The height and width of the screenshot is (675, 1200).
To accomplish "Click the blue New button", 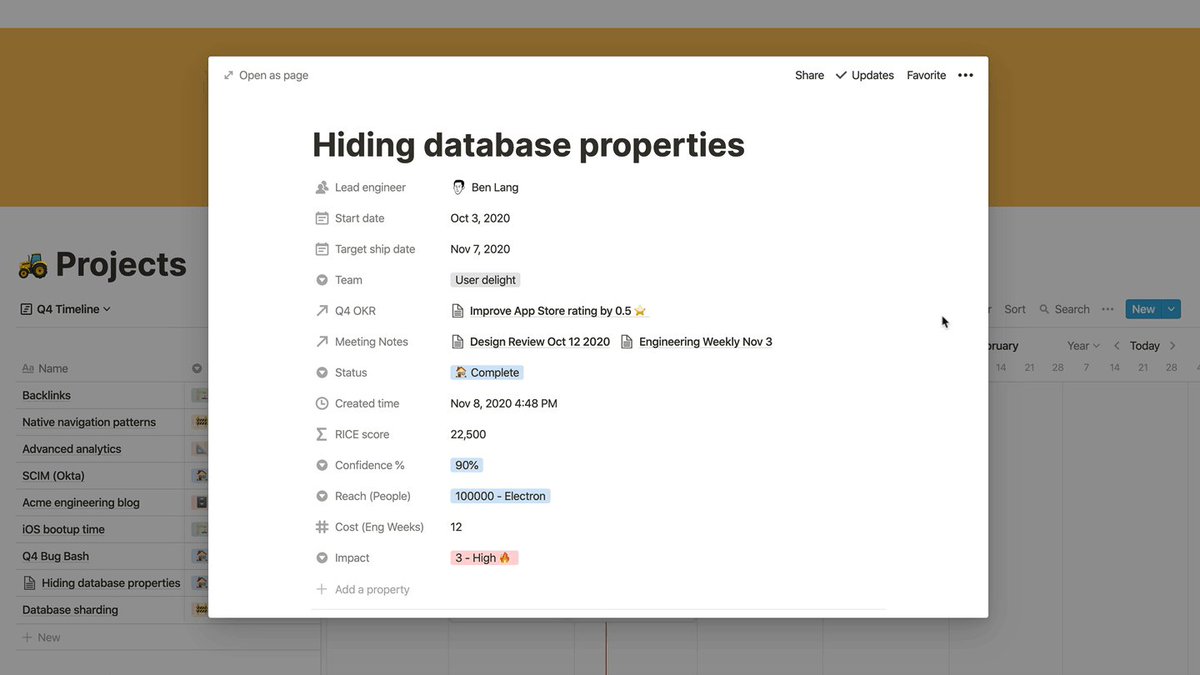I will click(x=1144, y=310).
